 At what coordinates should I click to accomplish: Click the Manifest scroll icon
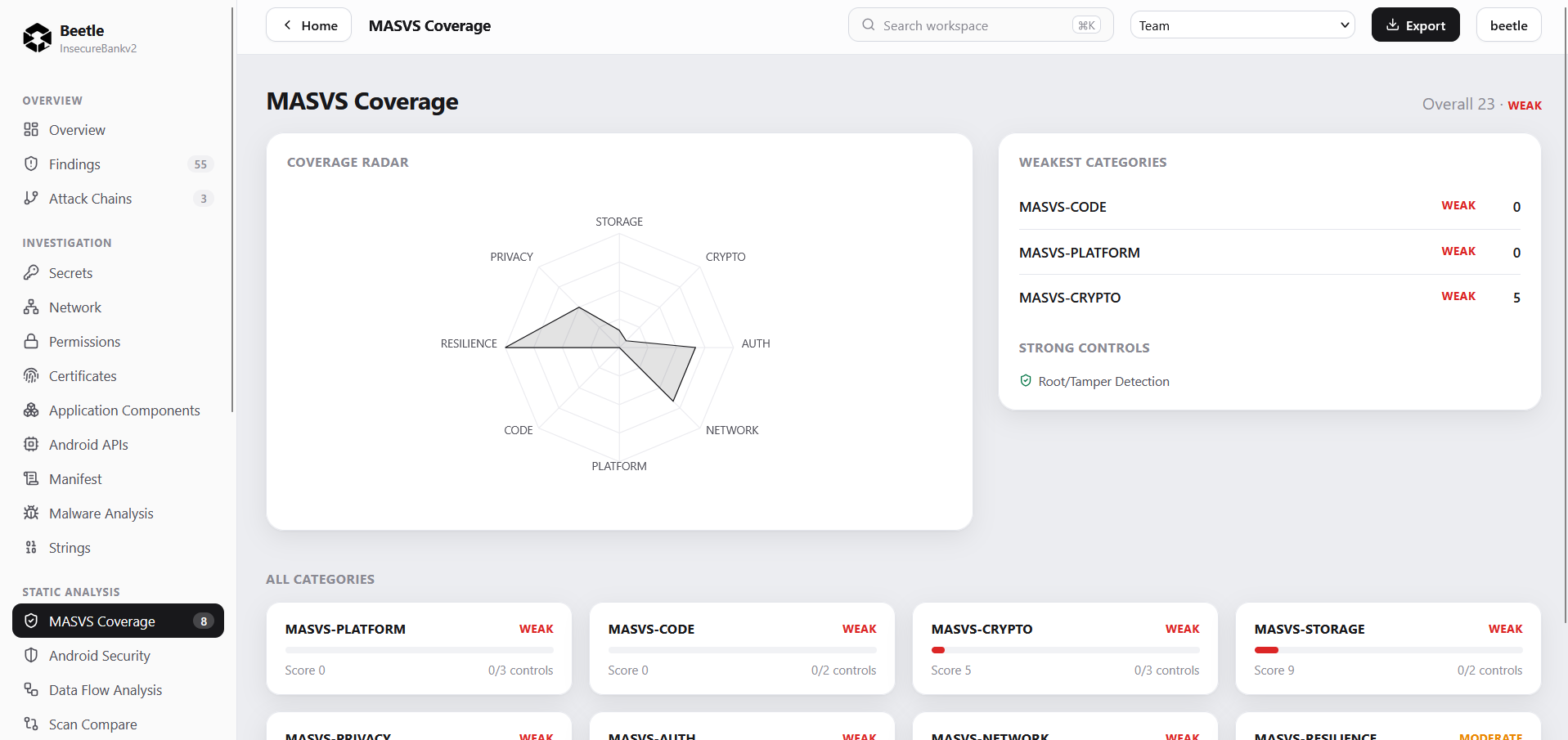(31, 478)
